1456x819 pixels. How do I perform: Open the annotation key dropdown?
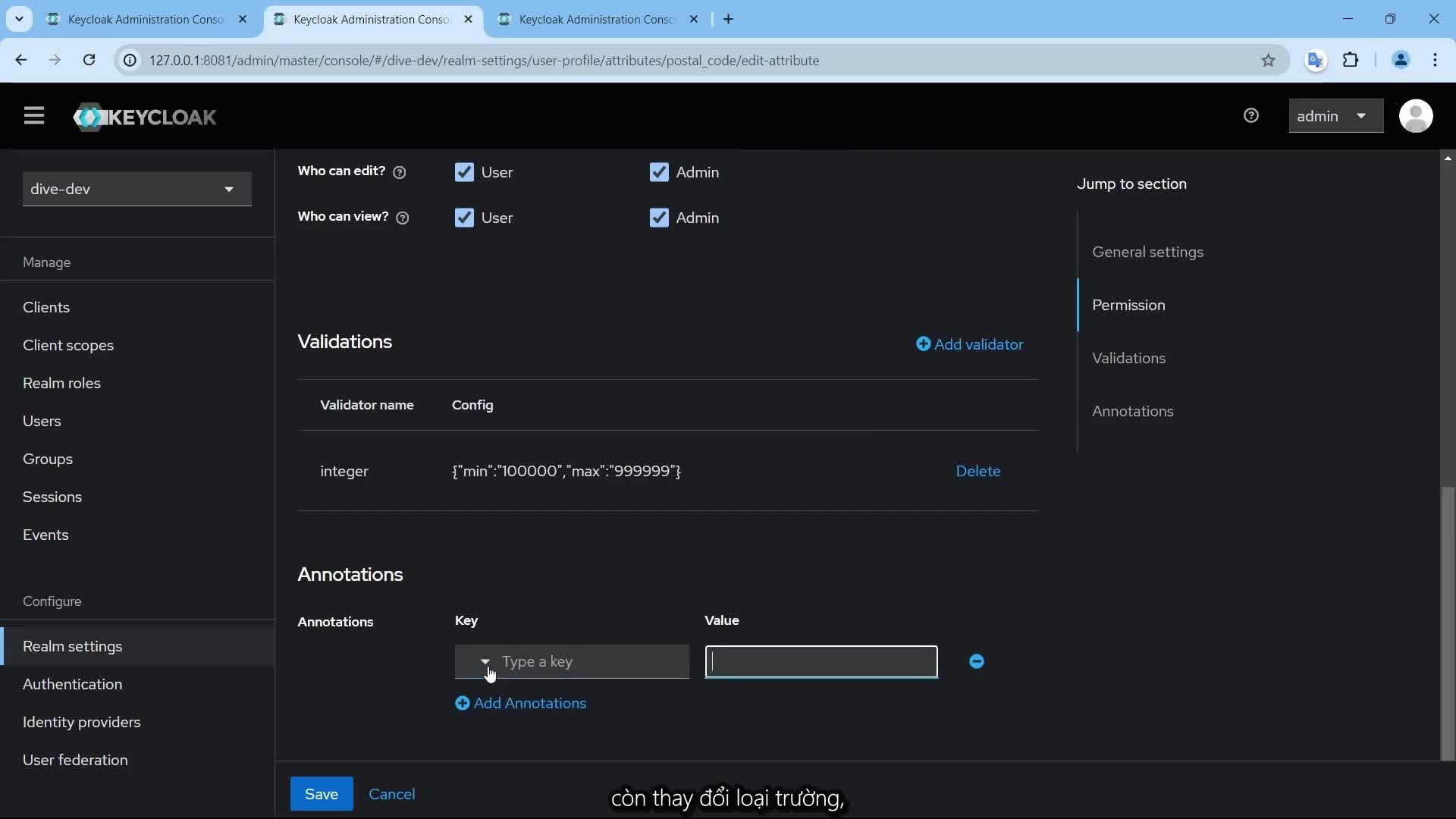pos(485,661)
